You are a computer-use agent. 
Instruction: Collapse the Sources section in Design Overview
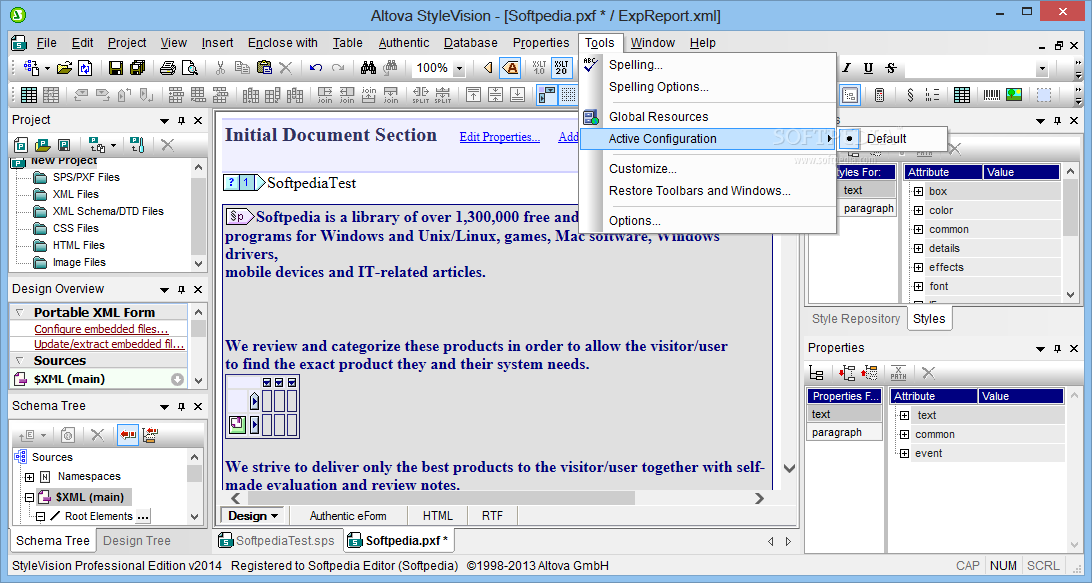pos(19,361)
